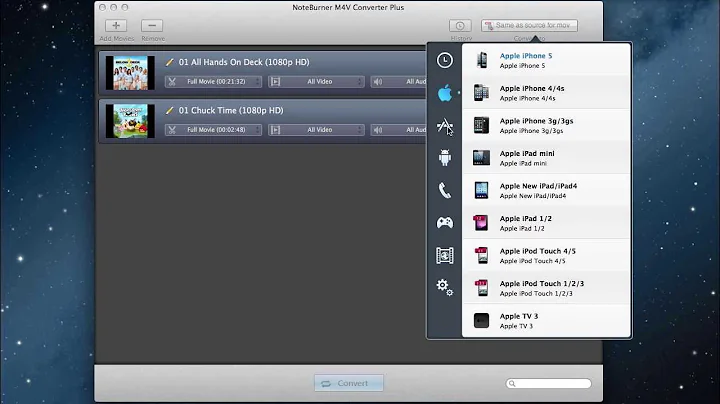Choose the Apple iPad mini profile
Image resolution: width=720 pixels, height=404 pixels.
coord(546,158)
